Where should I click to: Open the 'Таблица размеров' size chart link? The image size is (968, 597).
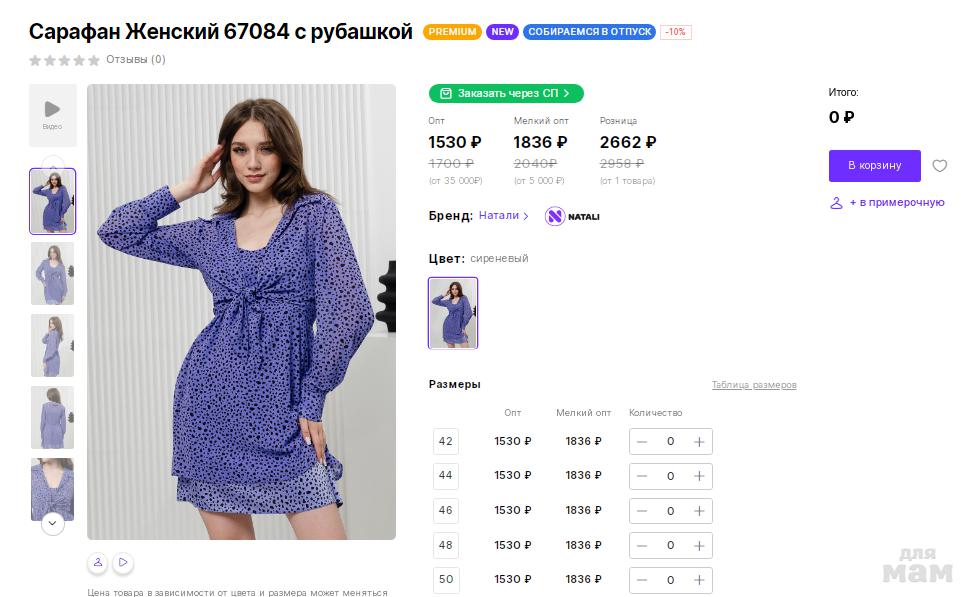754,385
